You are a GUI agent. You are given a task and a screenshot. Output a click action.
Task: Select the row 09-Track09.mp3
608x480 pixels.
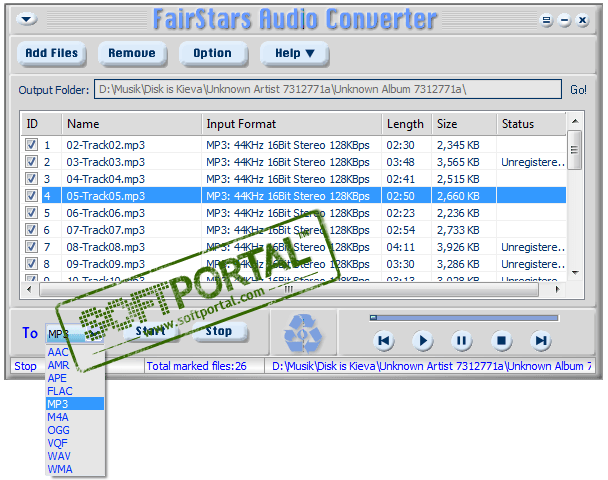[x=294, y=264]
